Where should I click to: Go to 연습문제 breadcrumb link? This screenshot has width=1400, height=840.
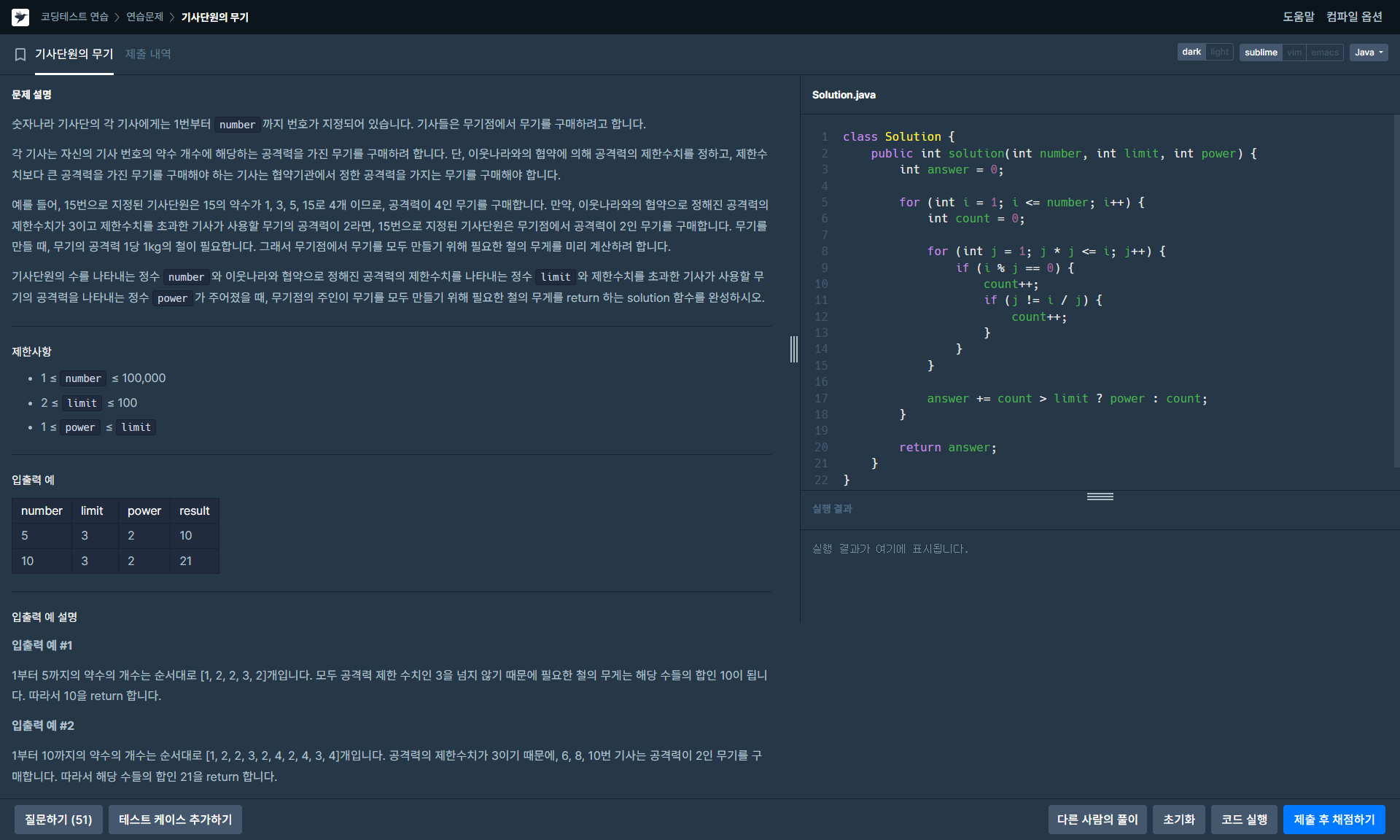144,17
